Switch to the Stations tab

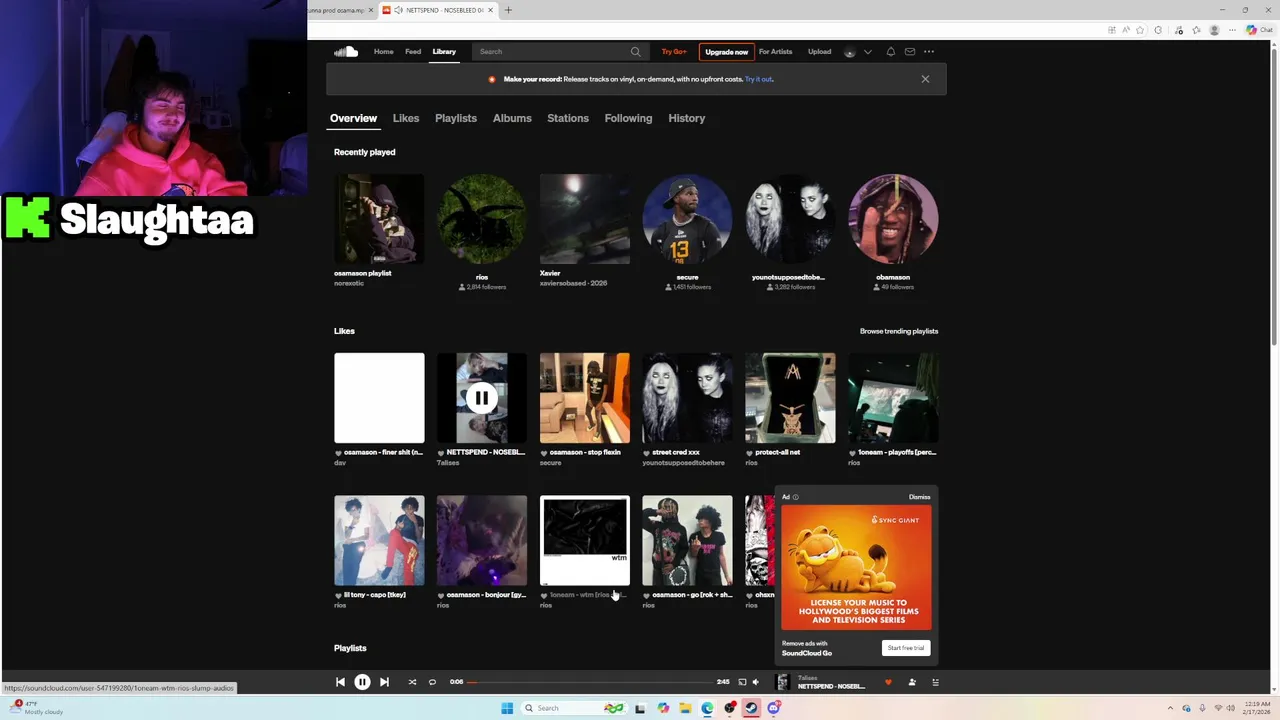click(x=568, y=118)
